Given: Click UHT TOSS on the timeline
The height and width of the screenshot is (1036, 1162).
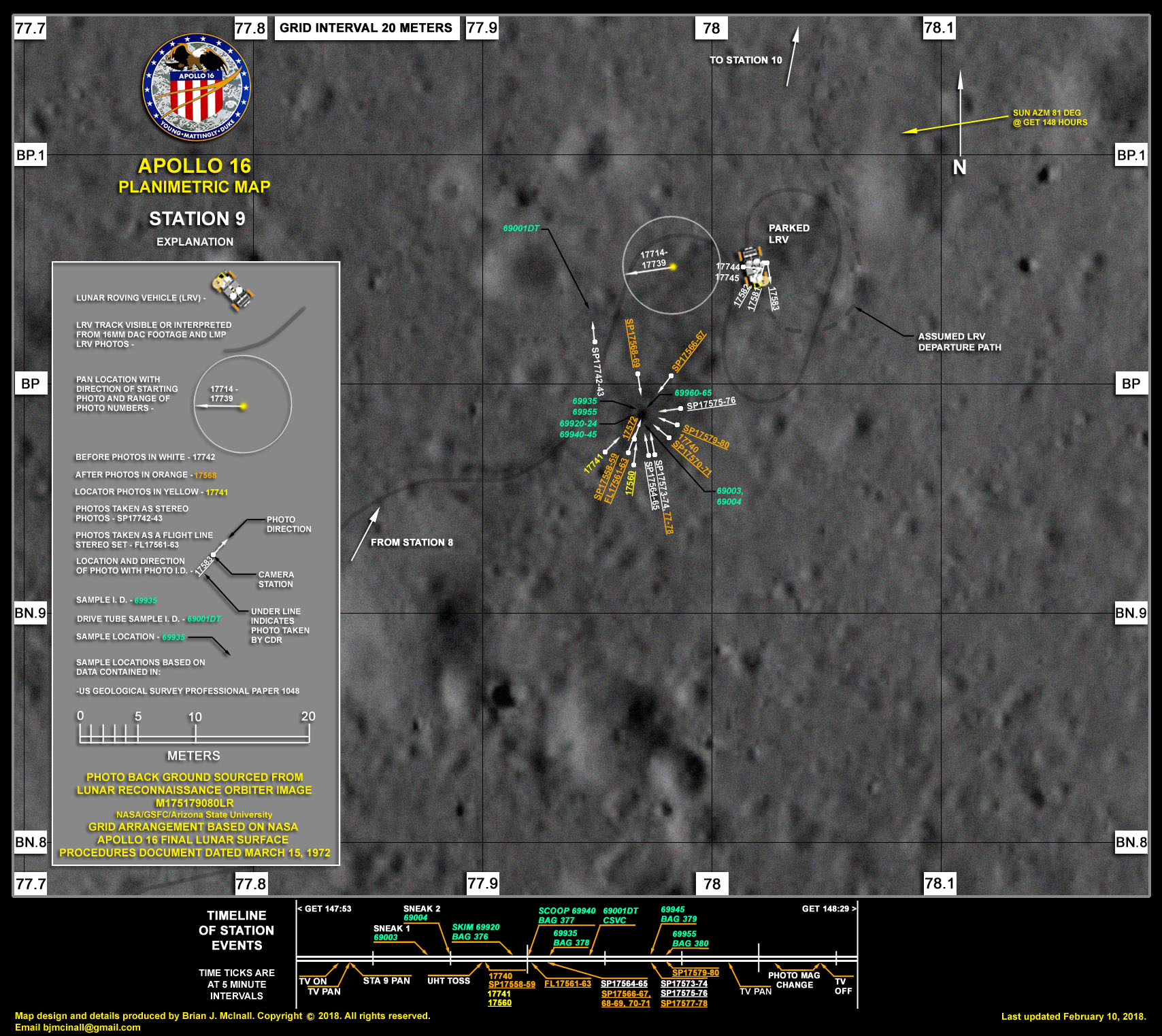Looking at the screenshot, I should [x=448, y=980].
